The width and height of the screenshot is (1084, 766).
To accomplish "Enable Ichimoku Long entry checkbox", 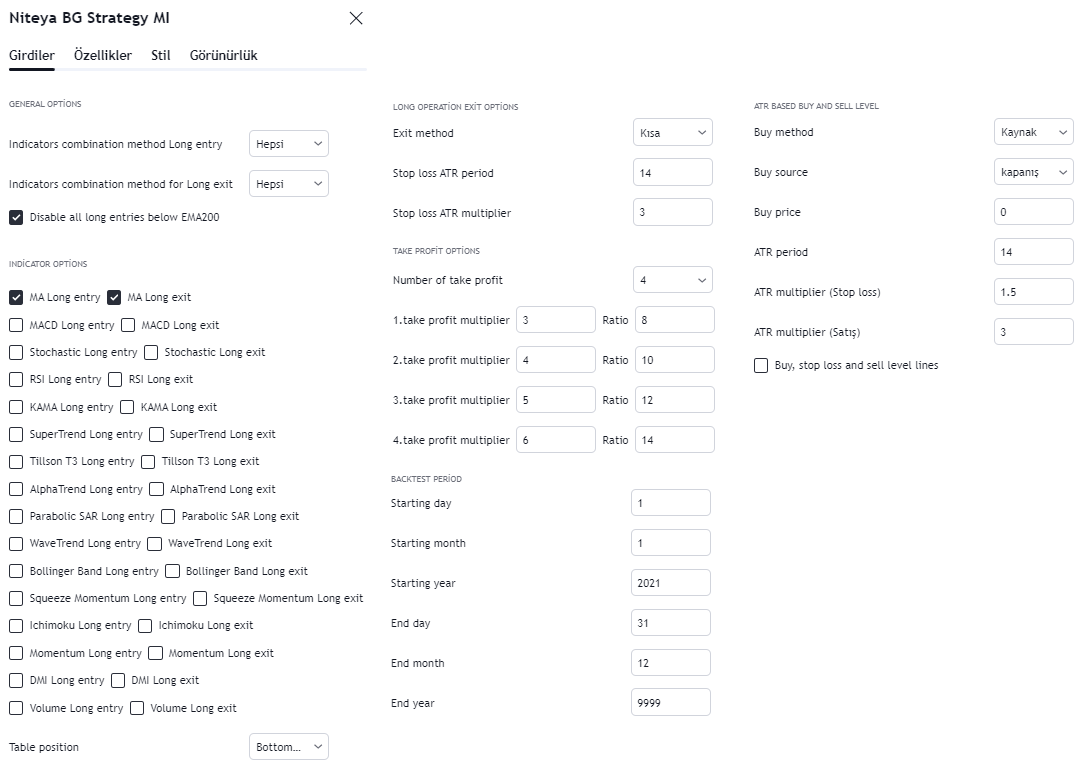I will [x=16, y=626].
